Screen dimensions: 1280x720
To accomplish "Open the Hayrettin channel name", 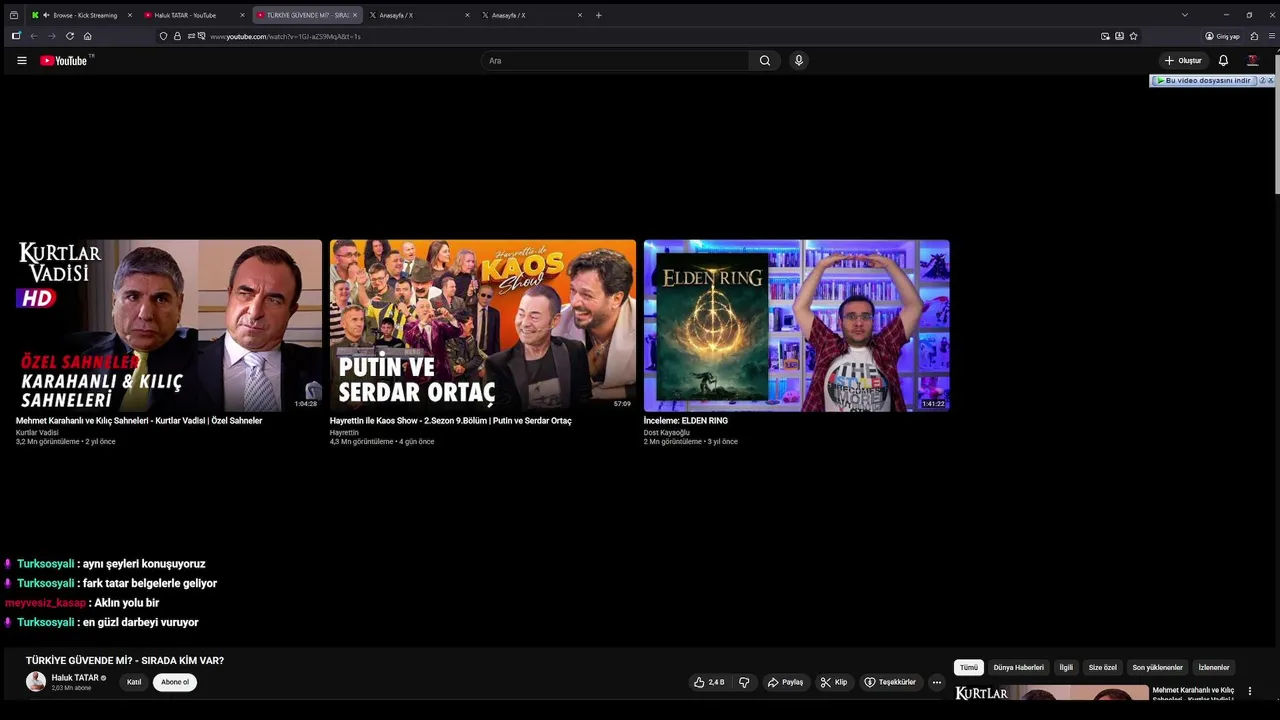I will tap(344, 433).
